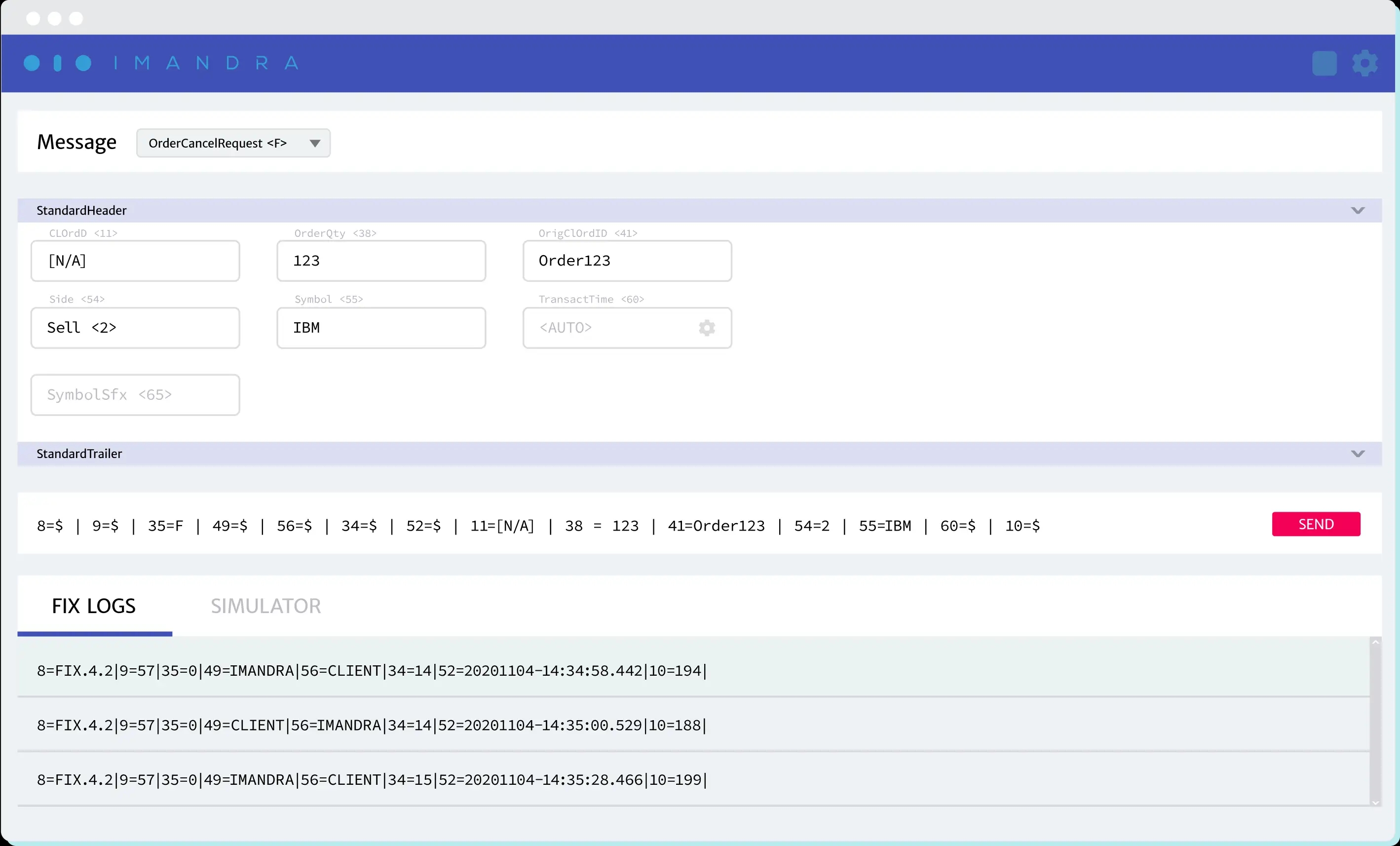Collapse the StandardHeader section
Viewport: 1400px width, 846px height.
pyautogui.click(x=1358, y=211)
